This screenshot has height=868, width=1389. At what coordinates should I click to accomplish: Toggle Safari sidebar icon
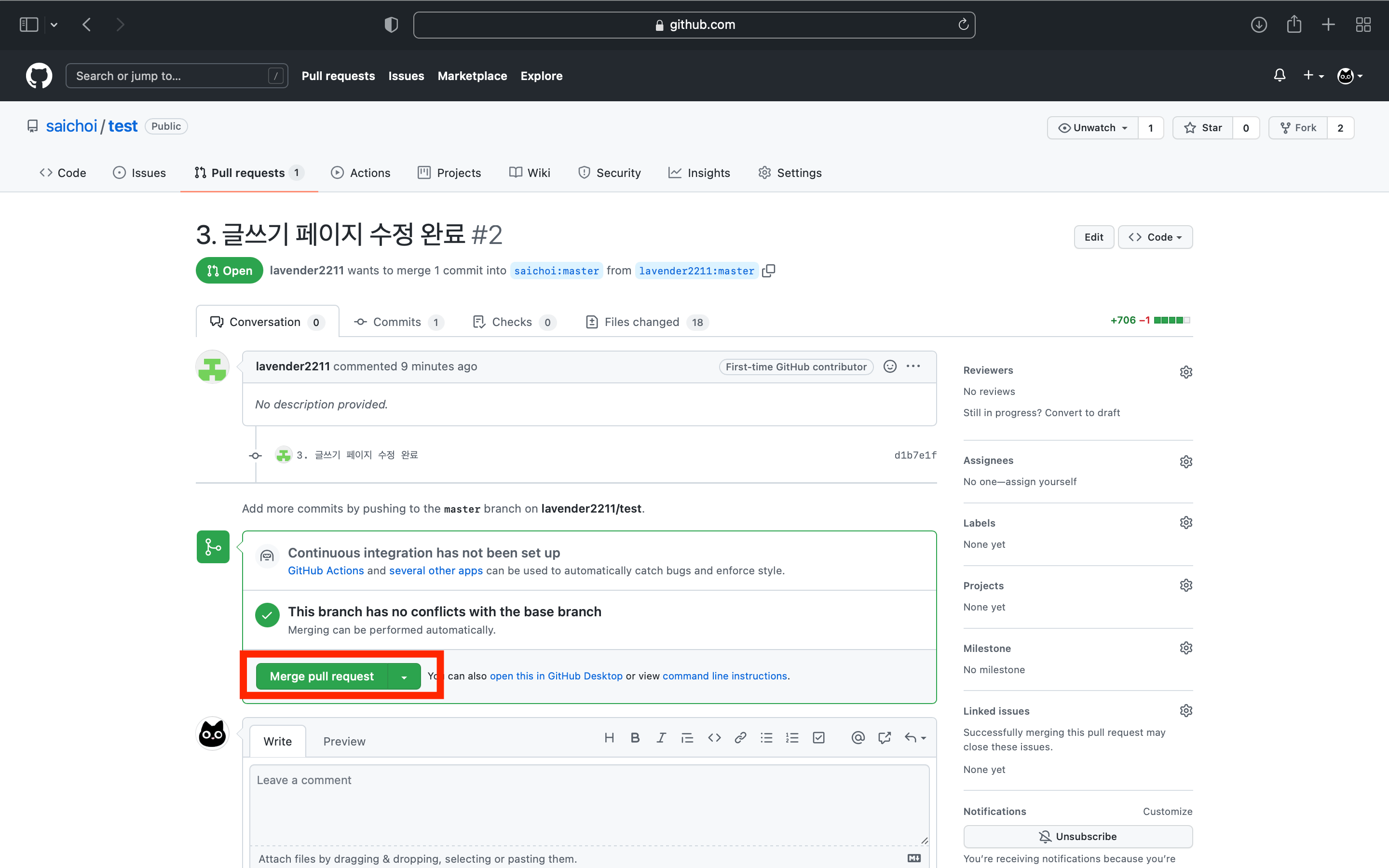coord(29,25)
